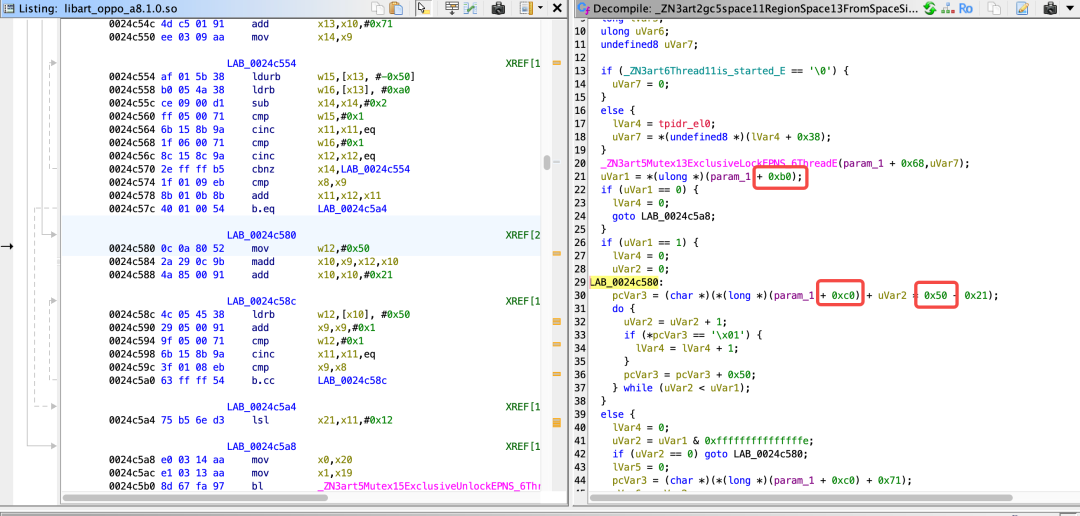This screenshot has width=1080, height=516.
Task: Take a snapshot of the Listing panel
Action: [499, 8]
